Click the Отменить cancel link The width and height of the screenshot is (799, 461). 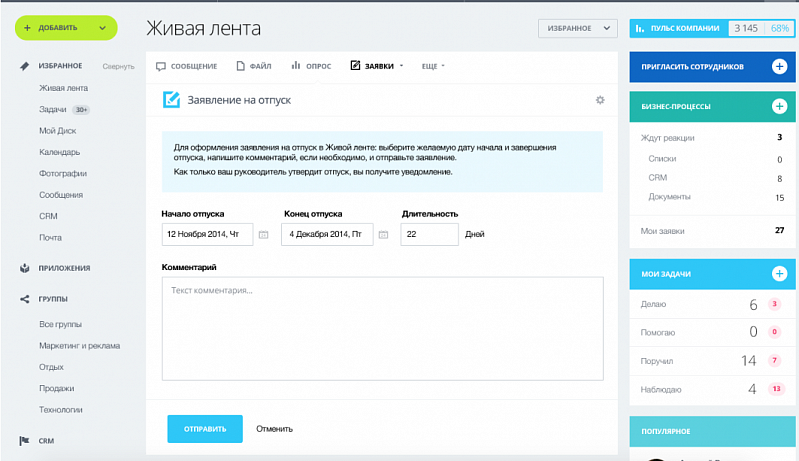tap(274, 429)
